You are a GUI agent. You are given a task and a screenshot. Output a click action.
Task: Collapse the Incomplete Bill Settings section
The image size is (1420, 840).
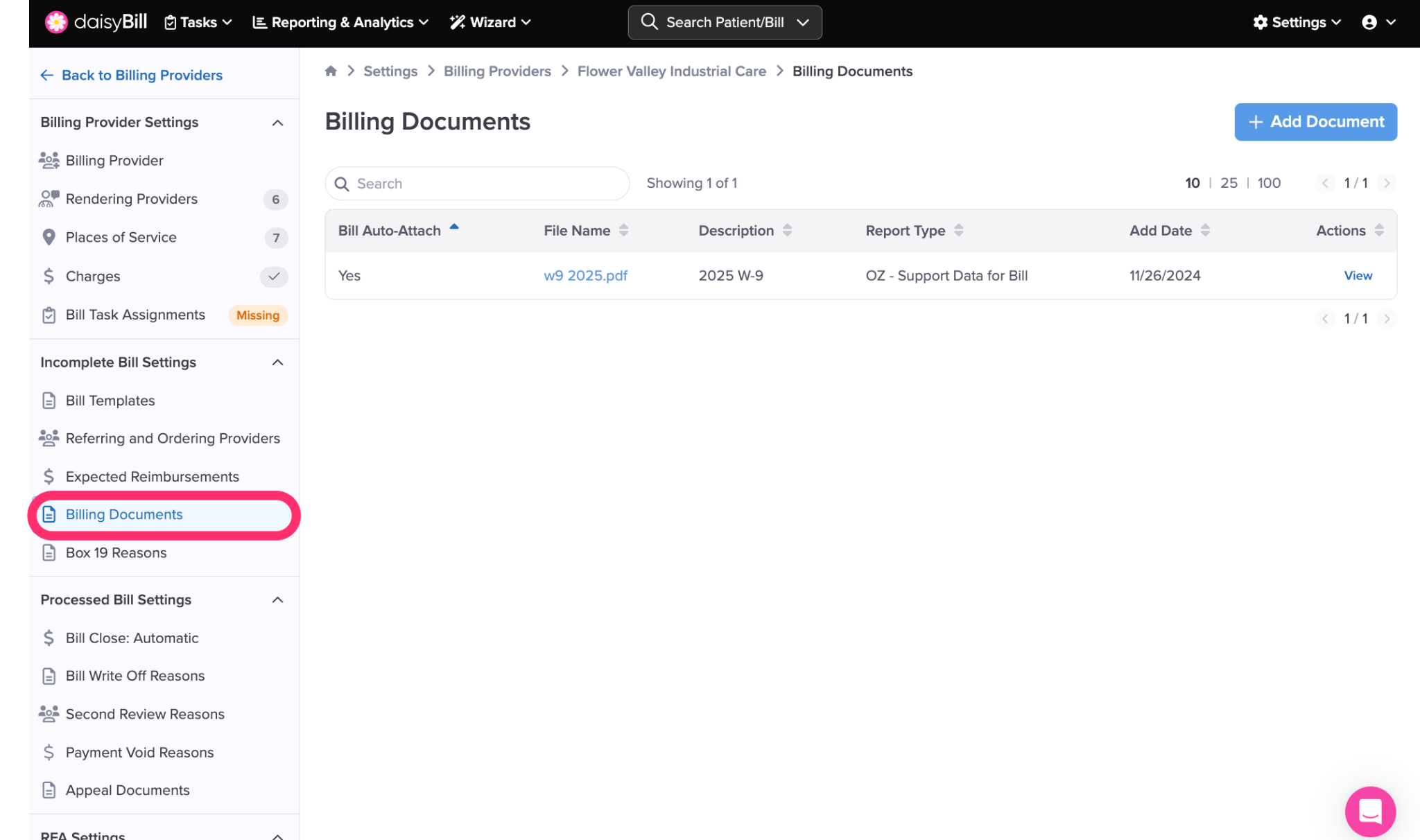[x=277, y=362]
